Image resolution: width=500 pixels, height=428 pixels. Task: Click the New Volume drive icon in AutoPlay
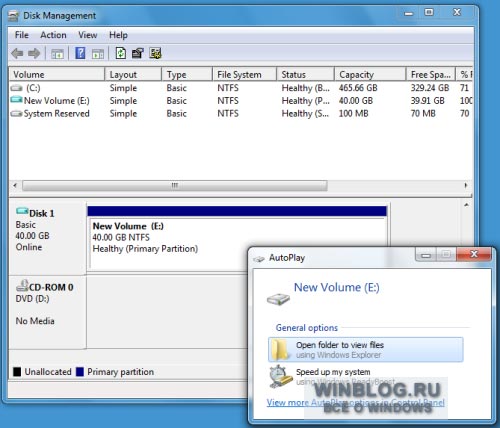point(278,298)
